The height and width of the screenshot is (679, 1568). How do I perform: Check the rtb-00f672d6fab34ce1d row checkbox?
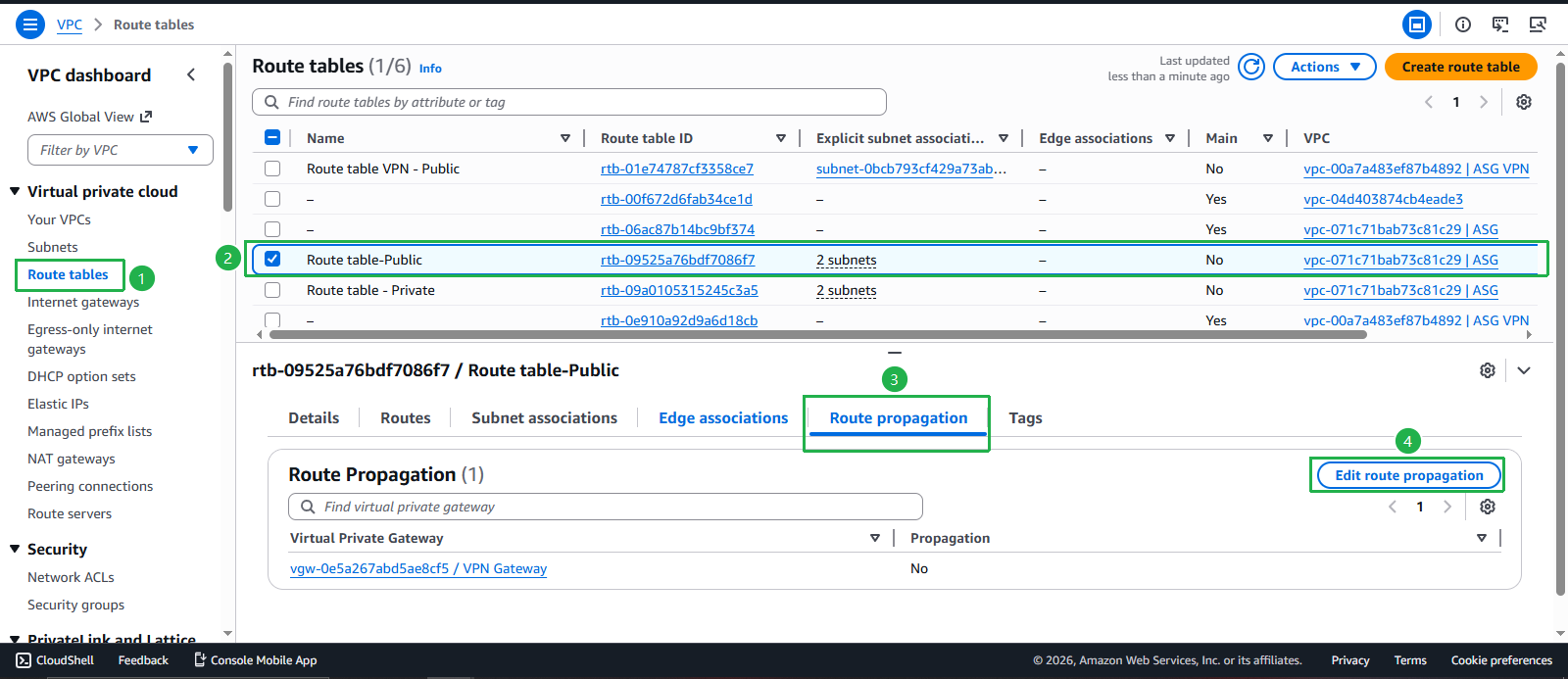click(x=272, y=199)
